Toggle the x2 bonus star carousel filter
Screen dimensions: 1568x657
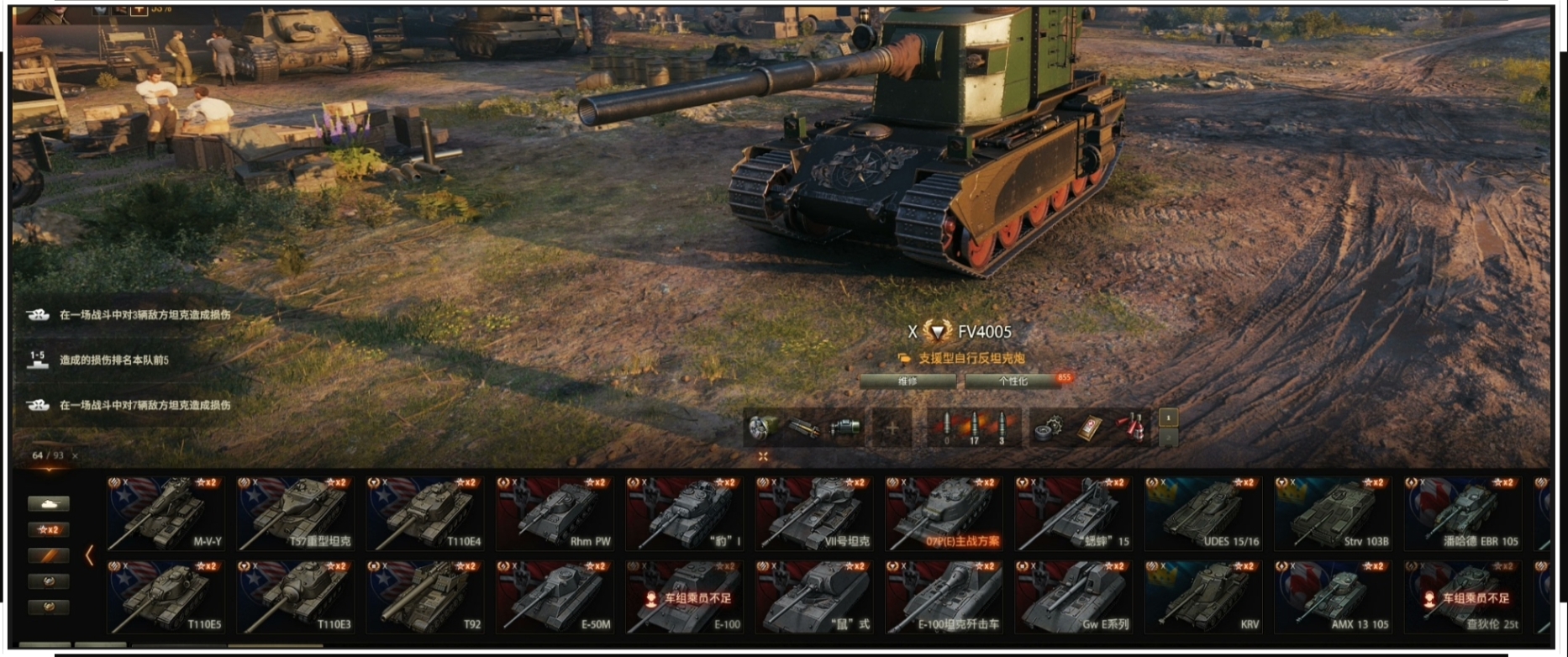(x=49, y=529)
